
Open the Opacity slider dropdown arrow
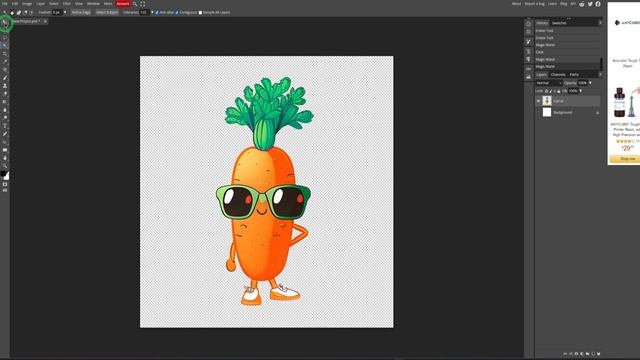590,83
